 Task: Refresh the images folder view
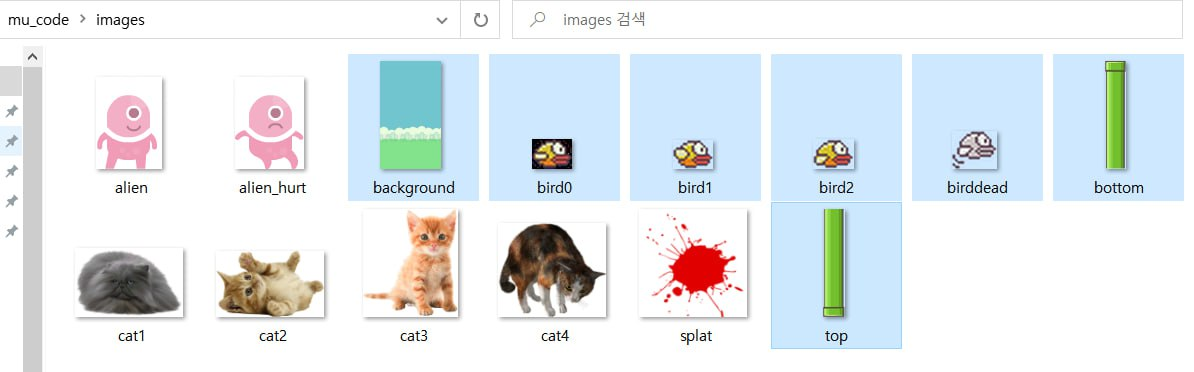point(480,21)
